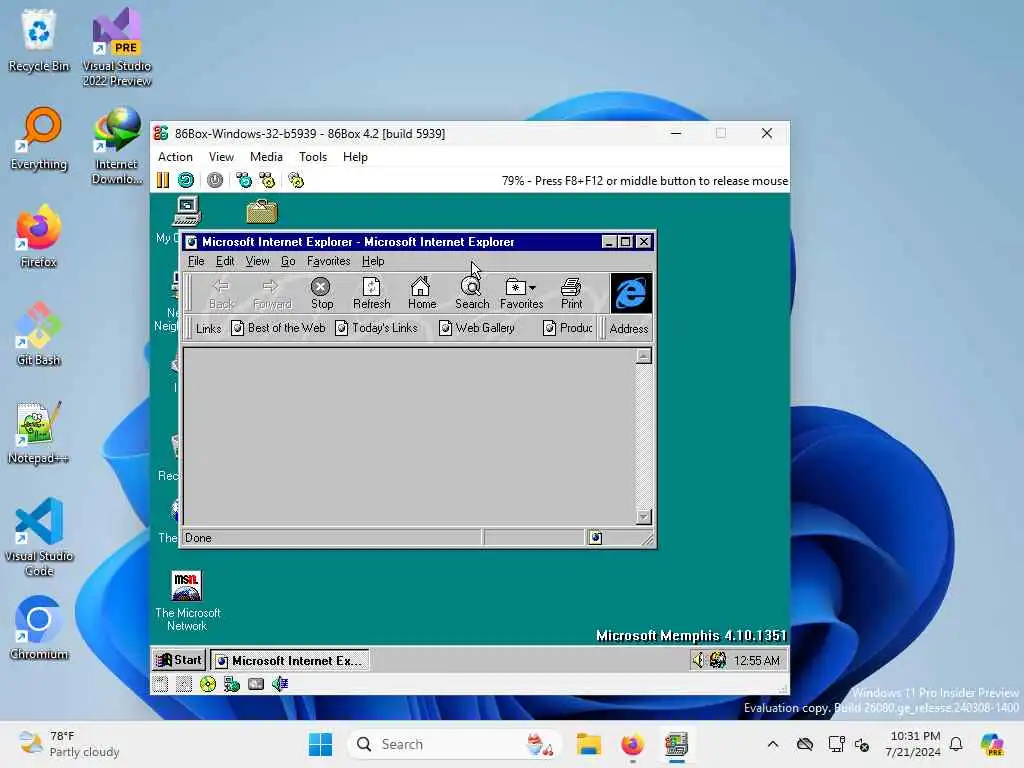Screen dimensions: 1024x768
Task: Go to Home page in Internet Explorer
Action: [x=422, y=293]
